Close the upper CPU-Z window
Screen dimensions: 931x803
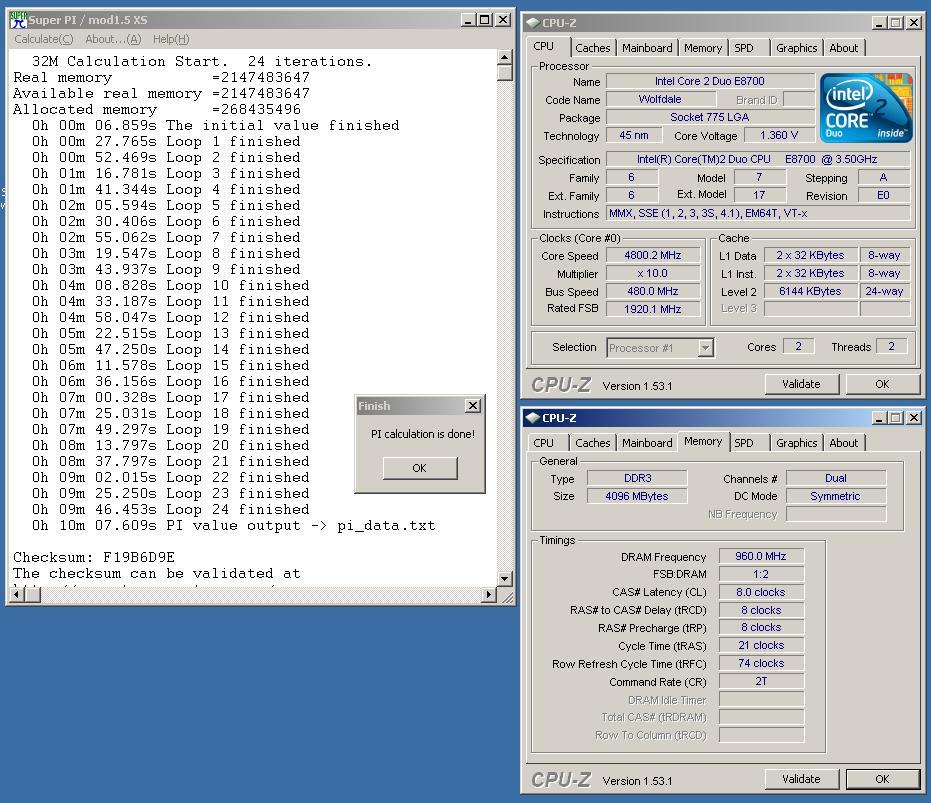tap(914, 23)
